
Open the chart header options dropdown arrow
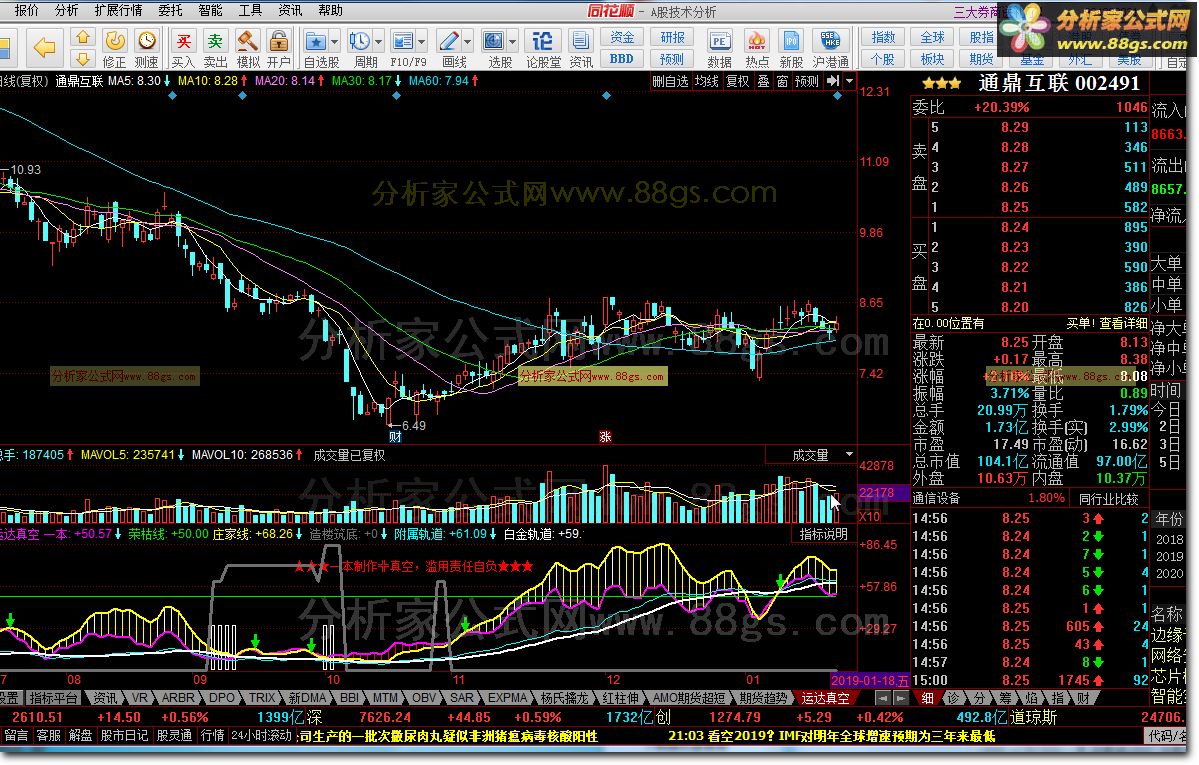[850, 80]
